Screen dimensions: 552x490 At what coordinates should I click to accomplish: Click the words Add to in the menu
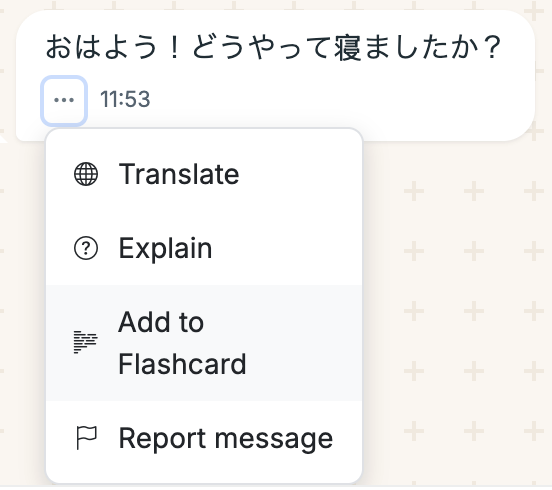[161, 322]
